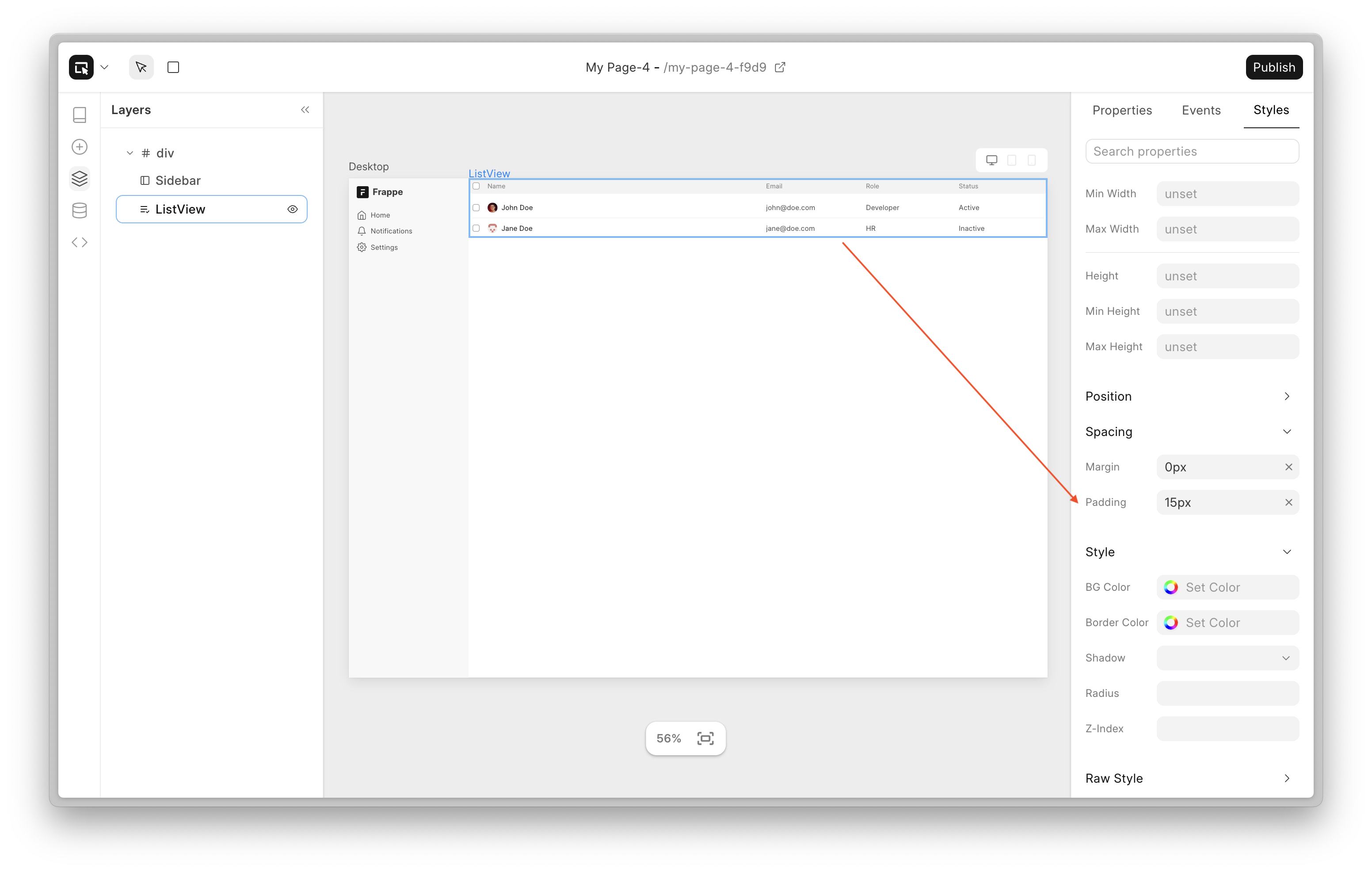The image size is (1372, 872).
Task: Toggle ListView layer visibility eye
Action: click(292, 209)
